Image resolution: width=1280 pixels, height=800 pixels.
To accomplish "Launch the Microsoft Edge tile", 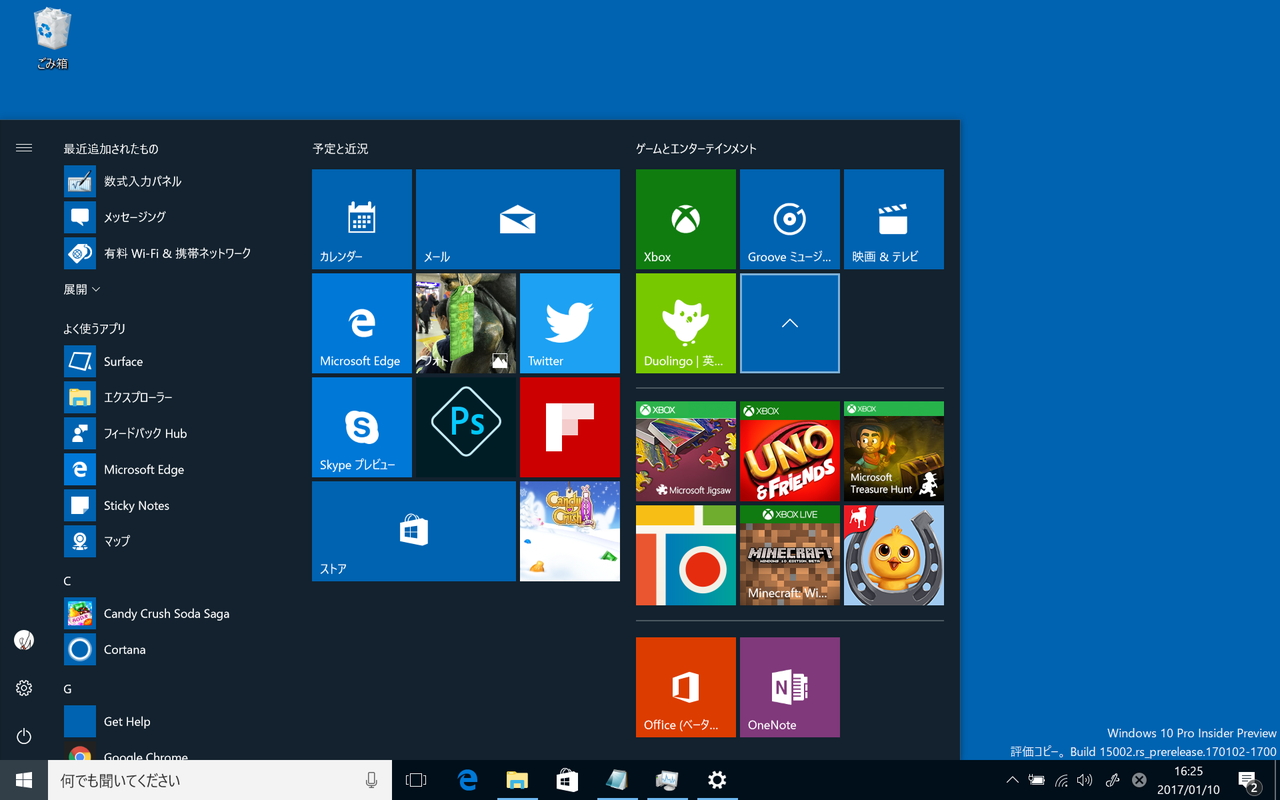I will click(x=362, y=323).
